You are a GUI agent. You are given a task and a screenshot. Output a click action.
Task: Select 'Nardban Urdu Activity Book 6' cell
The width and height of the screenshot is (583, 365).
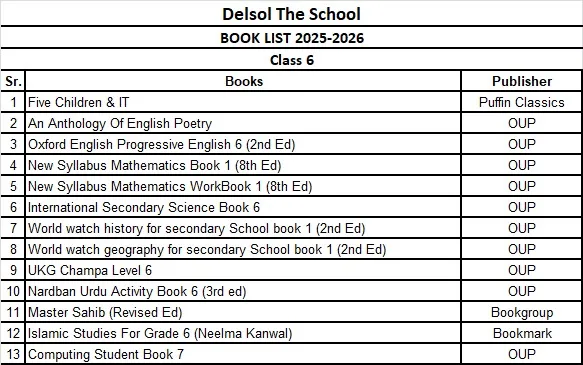pyautogui.click(x=244, y=291)
